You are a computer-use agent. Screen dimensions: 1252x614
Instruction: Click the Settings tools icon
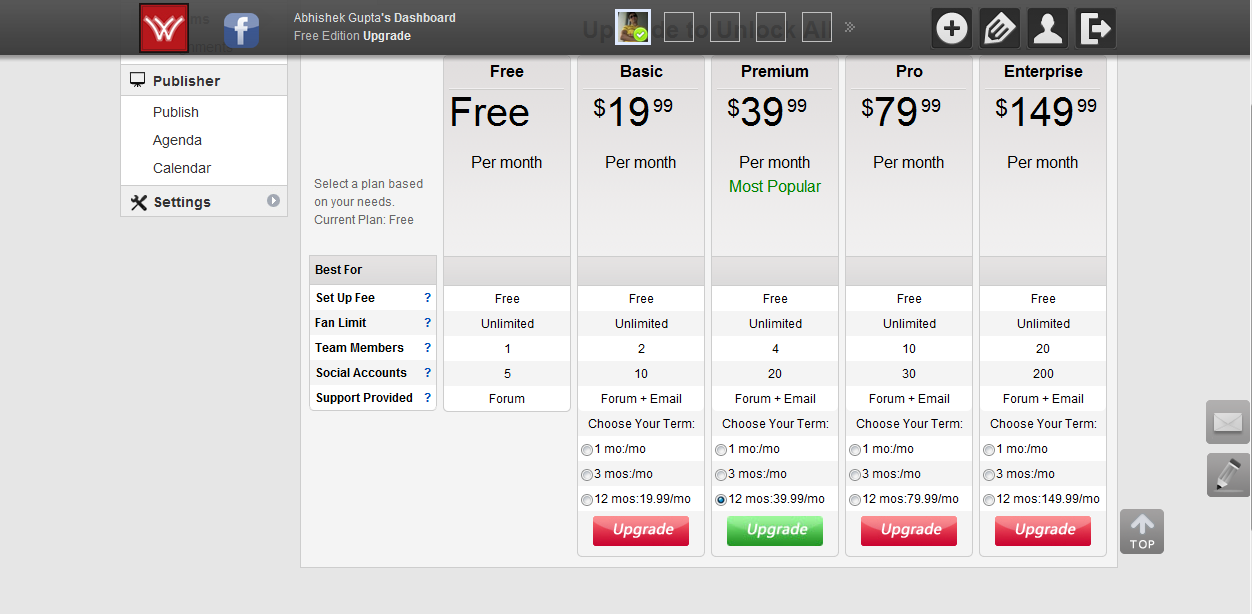click(x=139, y=202)
